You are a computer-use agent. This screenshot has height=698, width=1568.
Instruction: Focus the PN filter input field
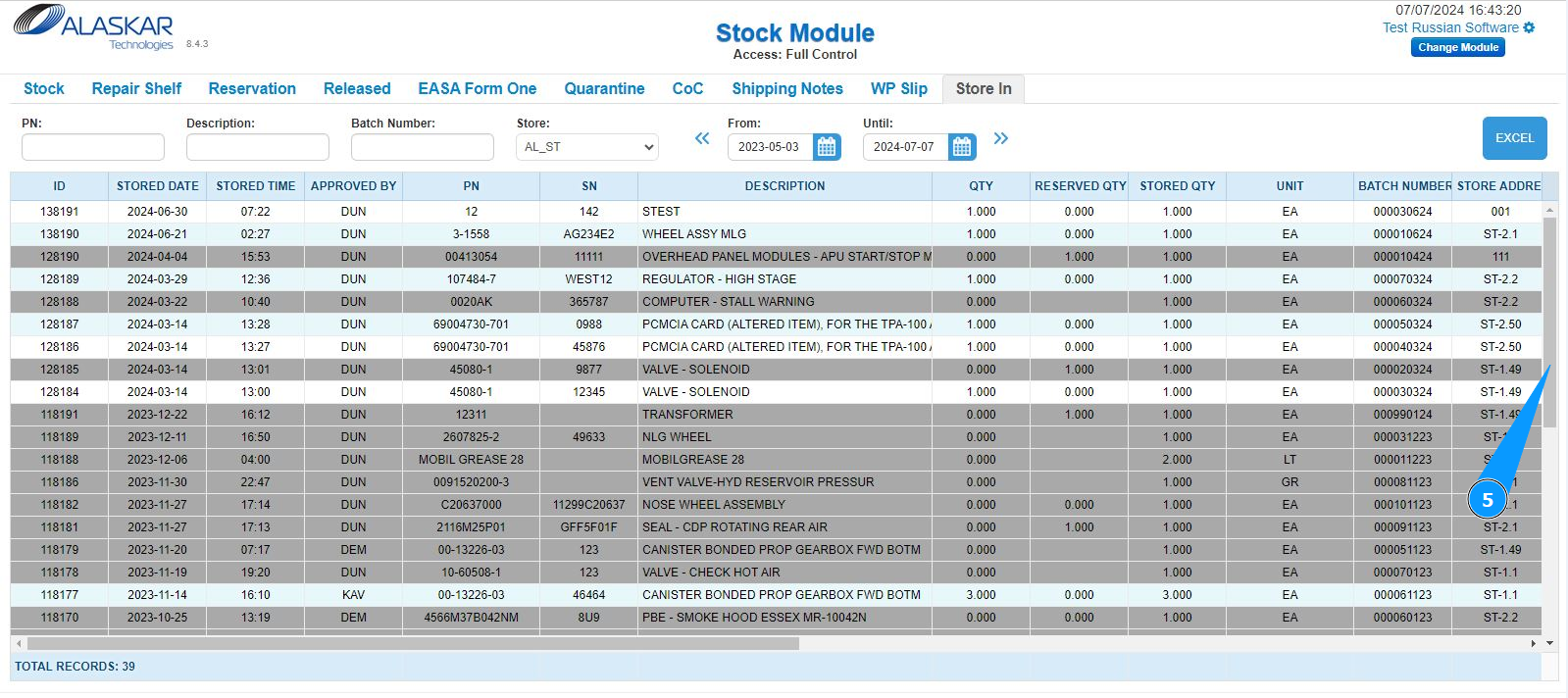93,147
